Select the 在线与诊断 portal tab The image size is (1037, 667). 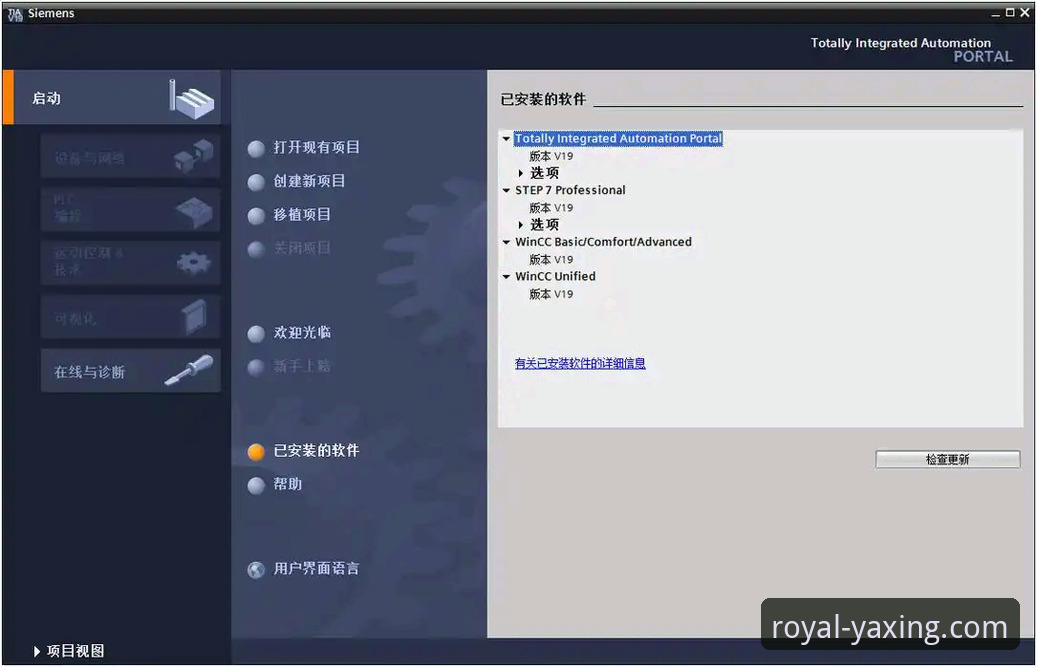[130, 371]
